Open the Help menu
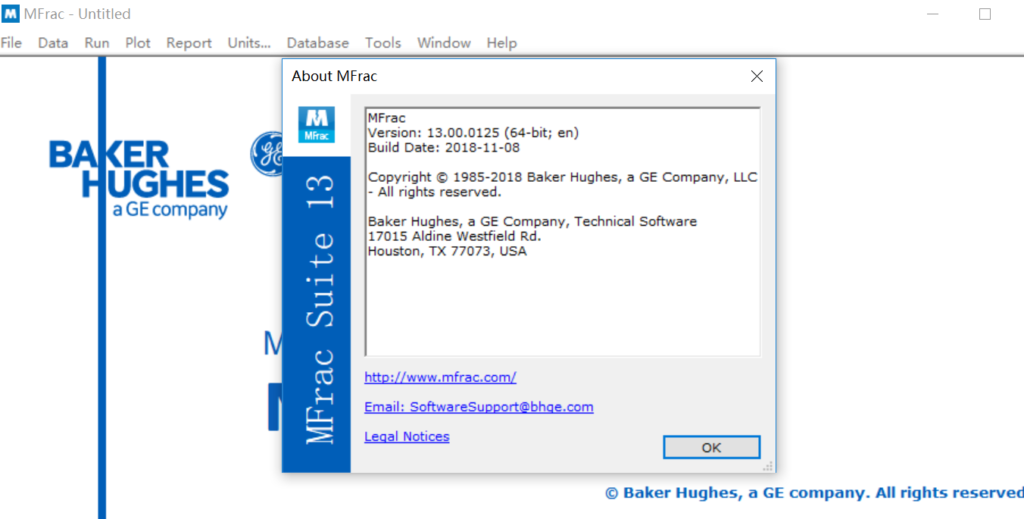This screenshot has height=519, width=1024. pos(502,43)
